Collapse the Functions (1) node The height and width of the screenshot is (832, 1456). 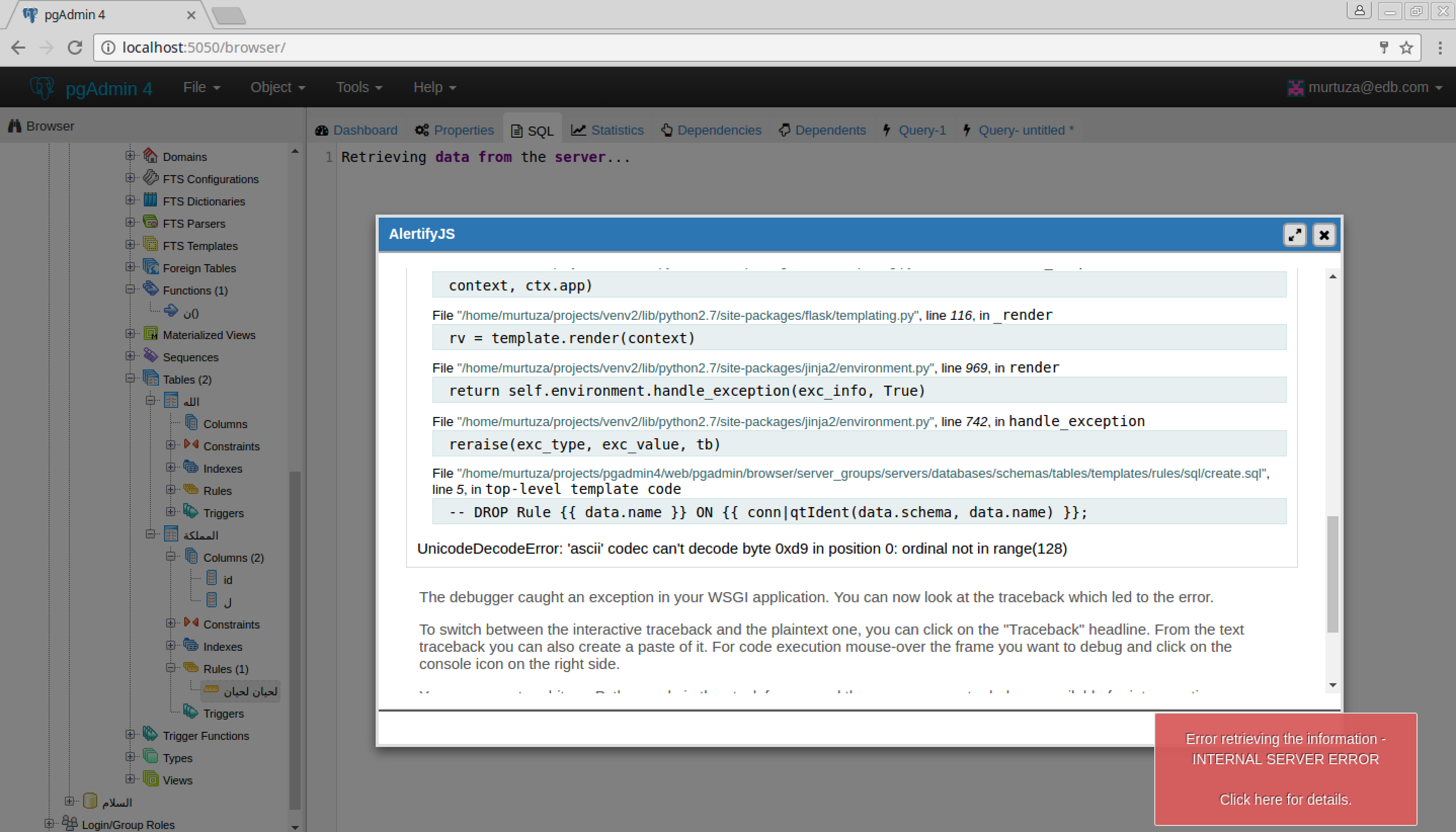[x=130, y=289]
